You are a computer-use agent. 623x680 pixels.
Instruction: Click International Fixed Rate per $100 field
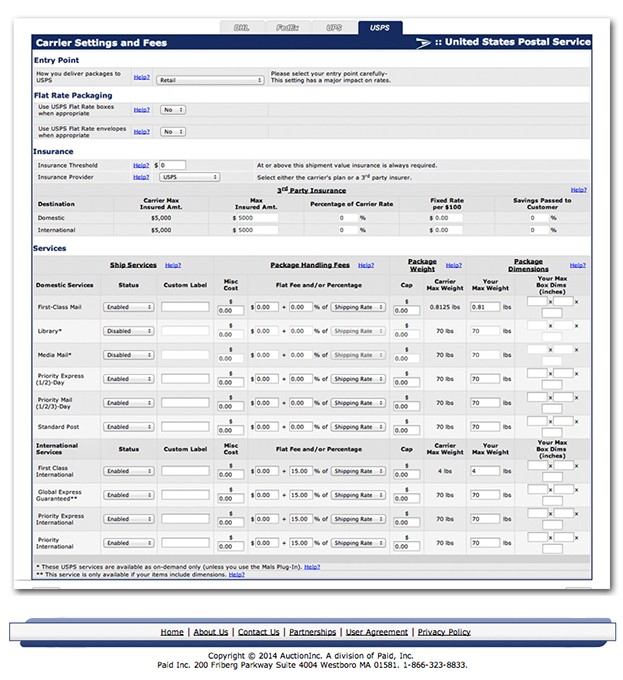click(448, 230)
